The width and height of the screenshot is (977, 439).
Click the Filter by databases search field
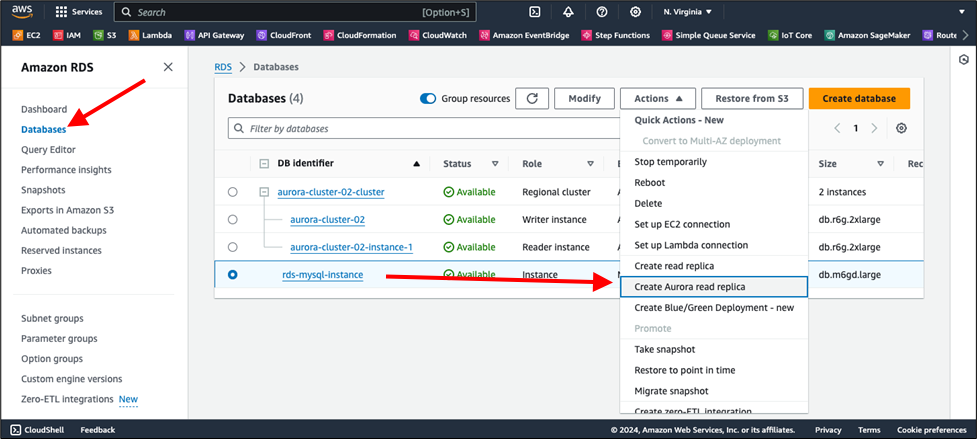click(x=420, y=129)
